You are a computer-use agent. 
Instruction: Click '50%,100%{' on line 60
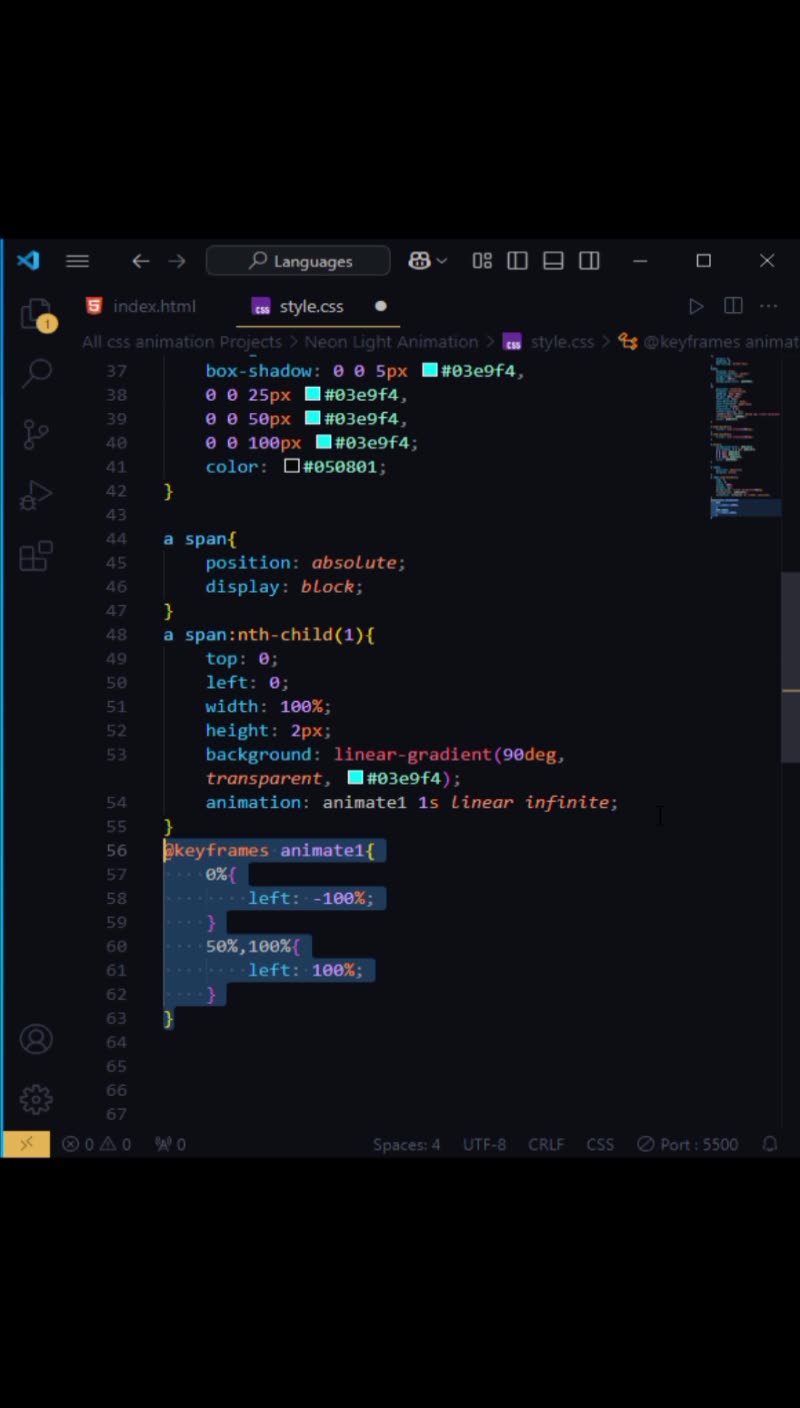pyautogui.click(x=253, y=946)
